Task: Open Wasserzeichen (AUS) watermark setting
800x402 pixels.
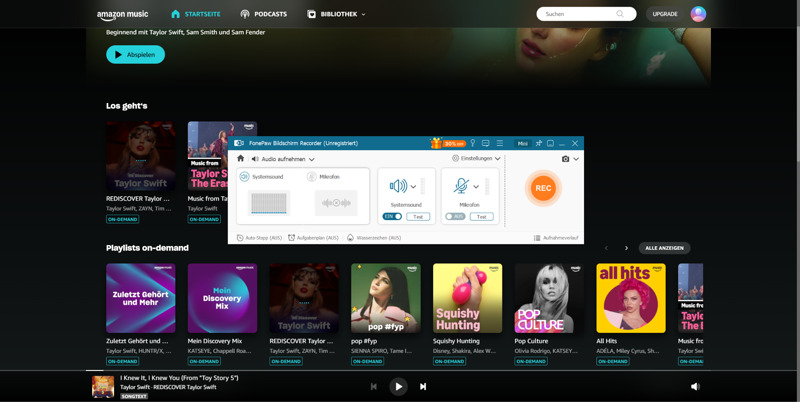Action: coord(374,238)
